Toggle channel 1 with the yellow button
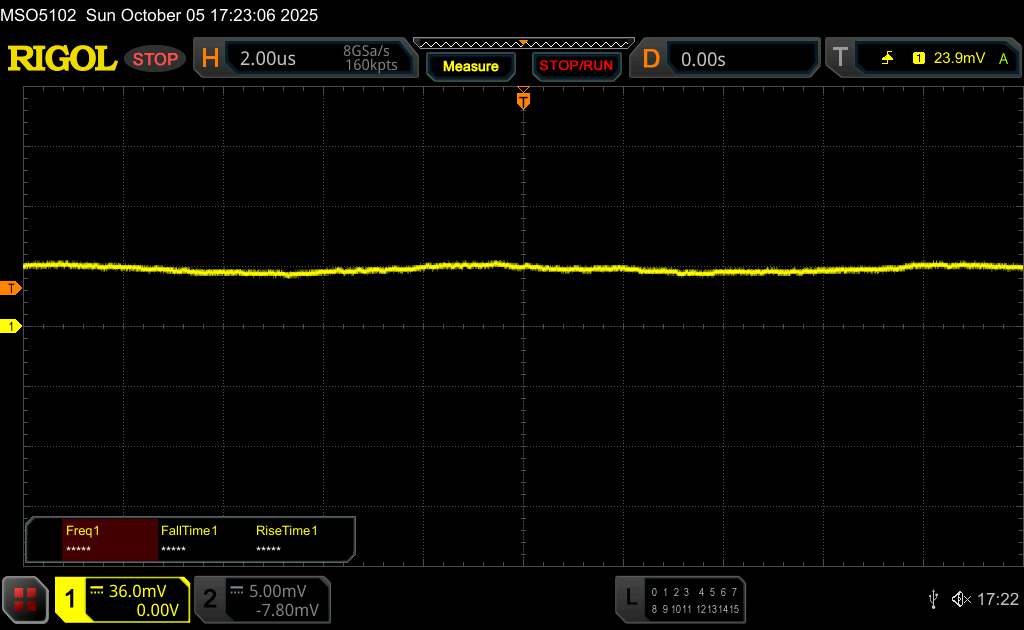The width and height of the screenshot is (1024, 630). [71, 599]
